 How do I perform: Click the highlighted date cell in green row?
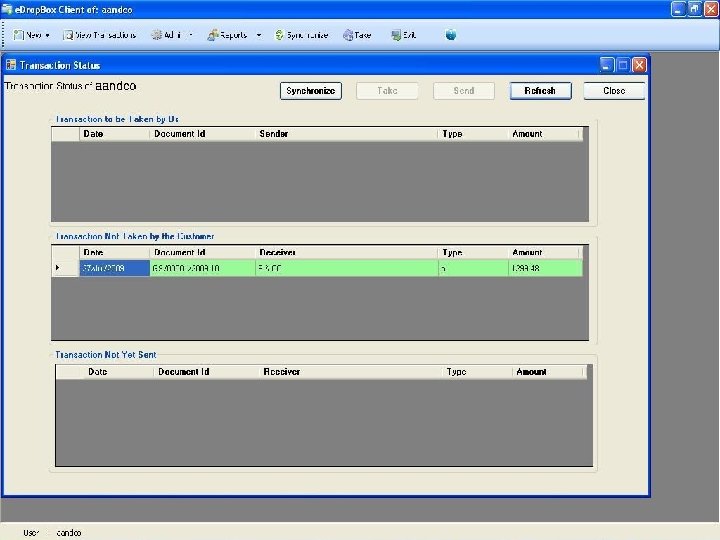[x=114, y=268]
